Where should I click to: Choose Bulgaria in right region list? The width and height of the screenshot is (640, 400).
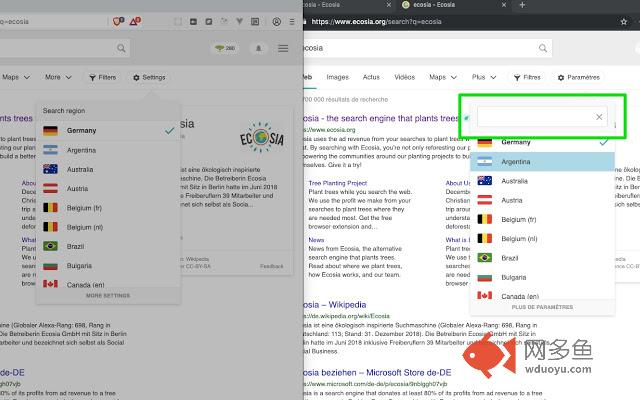tap(542, 277)
